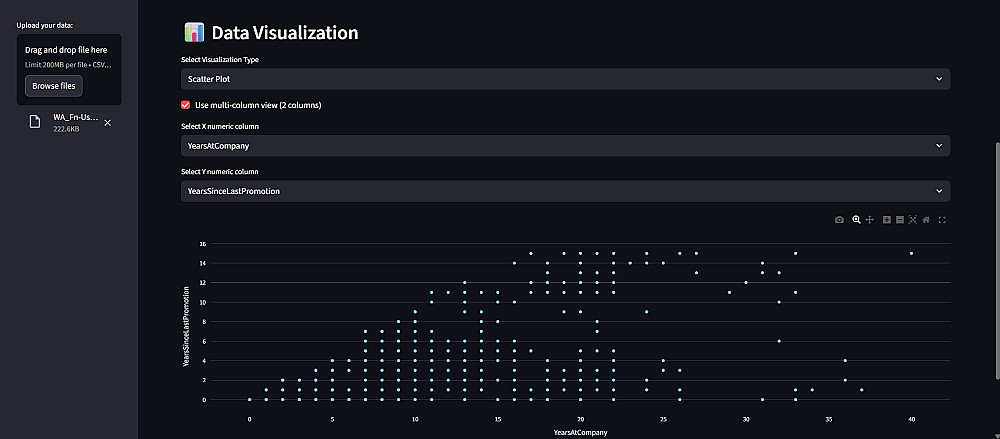The height and width of the screenshot is (439, 1000).
Task: Reset axes with the home icon
Action: tap(926, 219)
